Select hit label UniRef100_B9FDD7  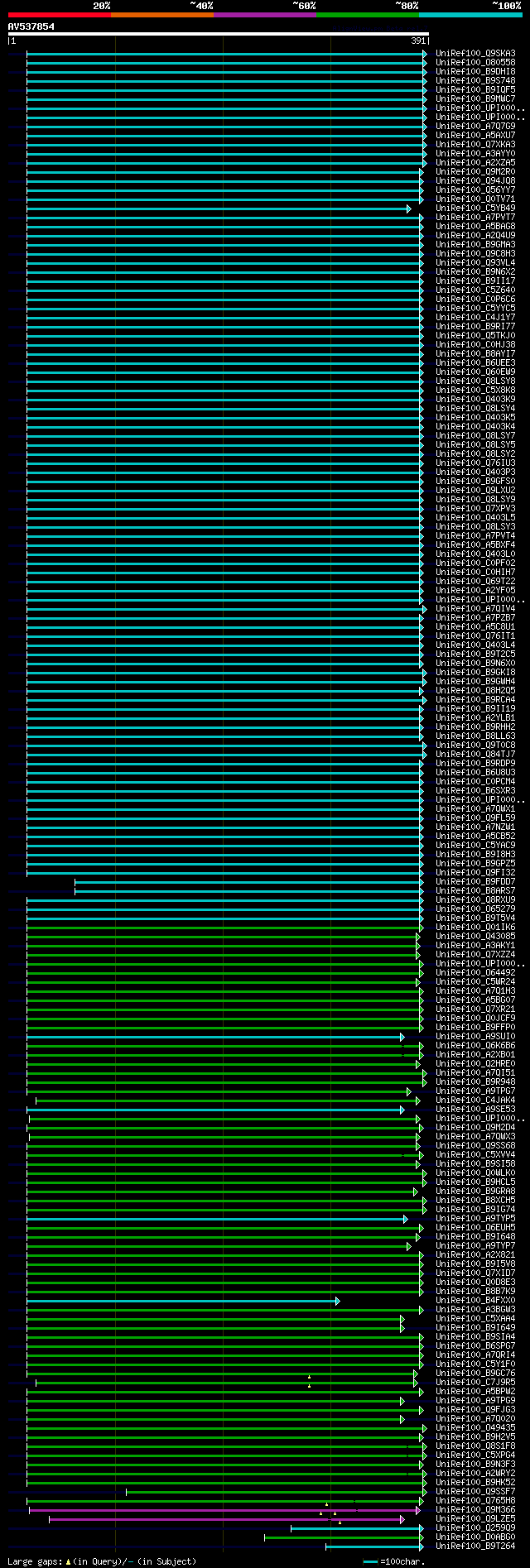475,882
